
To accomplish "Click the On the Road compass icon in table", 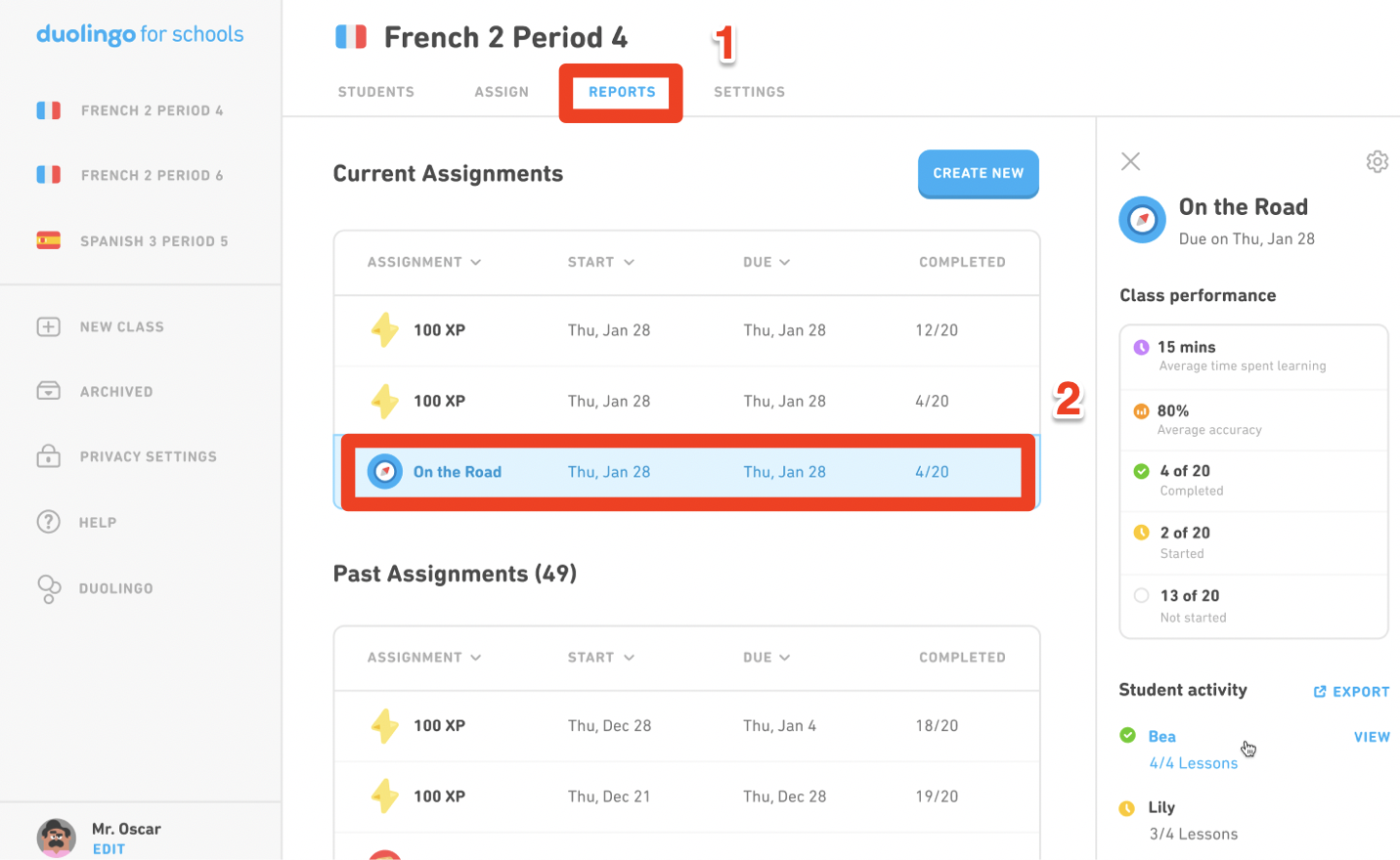I will coord(384,472).
